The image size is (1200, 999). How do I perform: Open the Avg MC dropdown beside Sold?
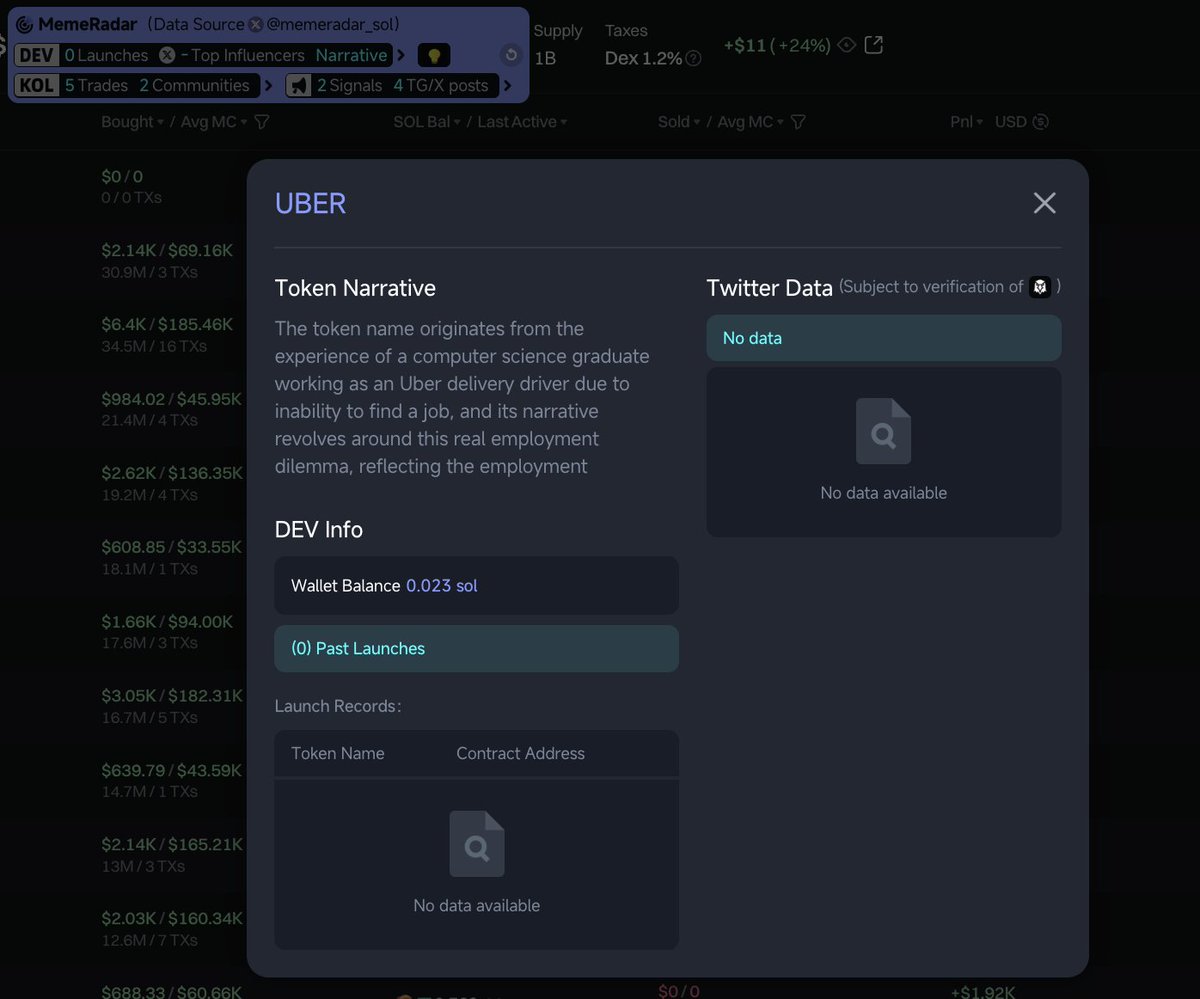[751, 122]
